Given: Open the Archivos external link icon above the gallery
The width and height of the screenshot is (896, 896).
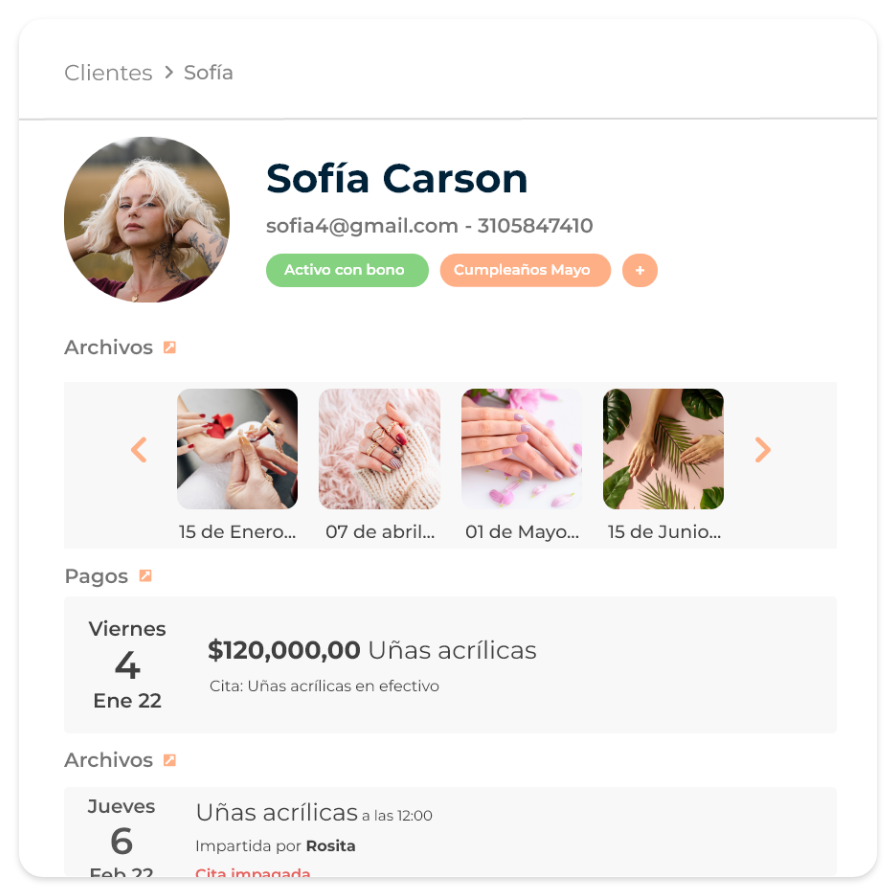Looking at the screenshot, I should (170, 347).
